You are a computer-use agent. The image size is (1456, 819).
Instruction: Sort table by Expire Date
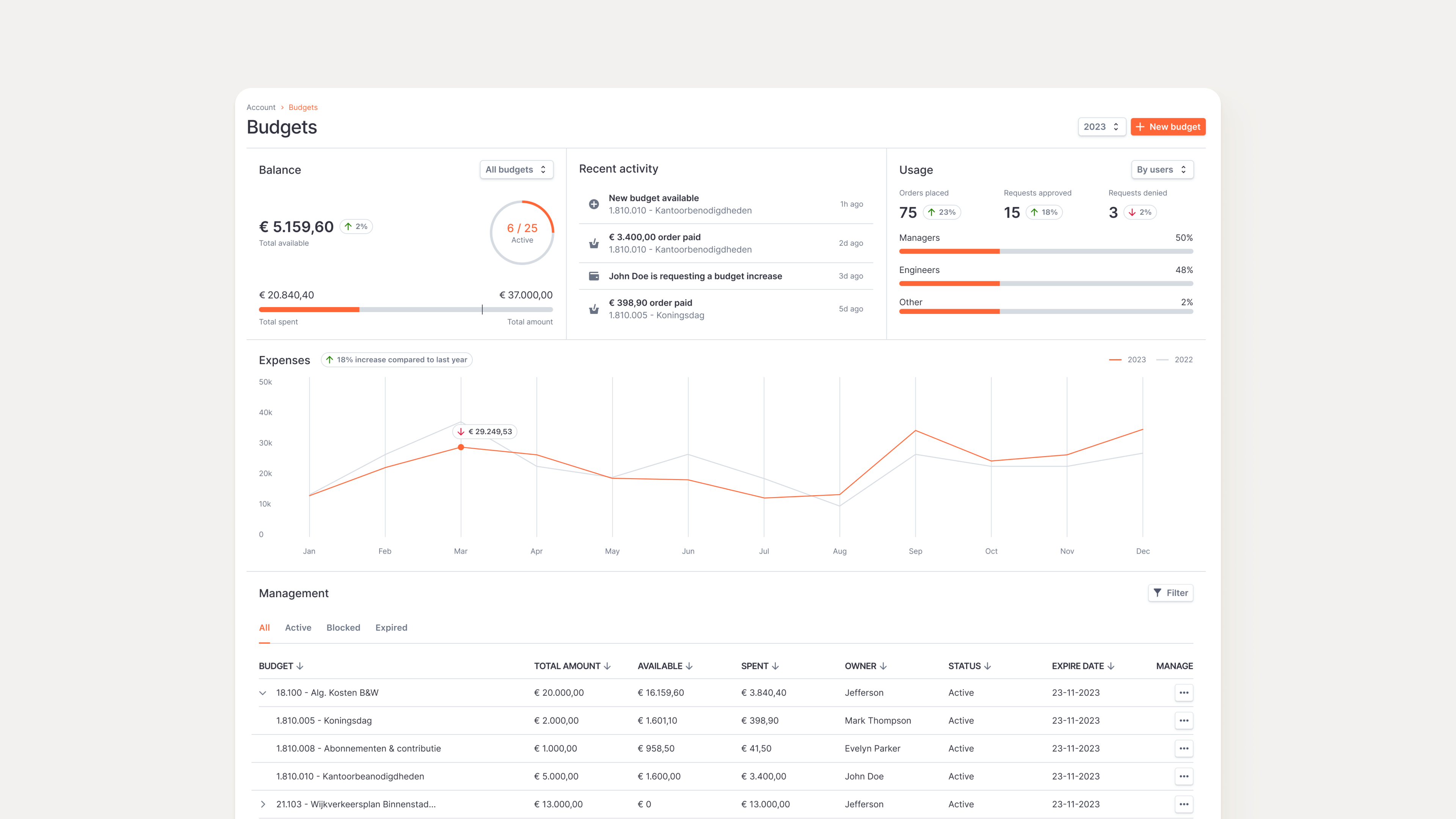[1111, 666]
